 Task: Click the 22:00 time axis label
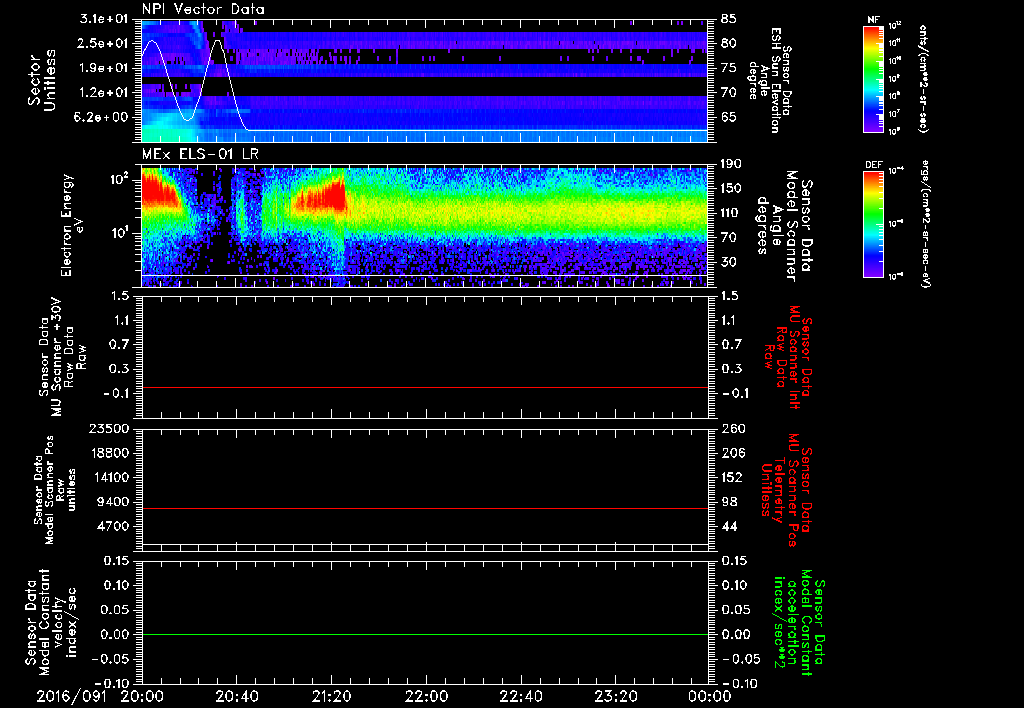[x=426, y=696]
